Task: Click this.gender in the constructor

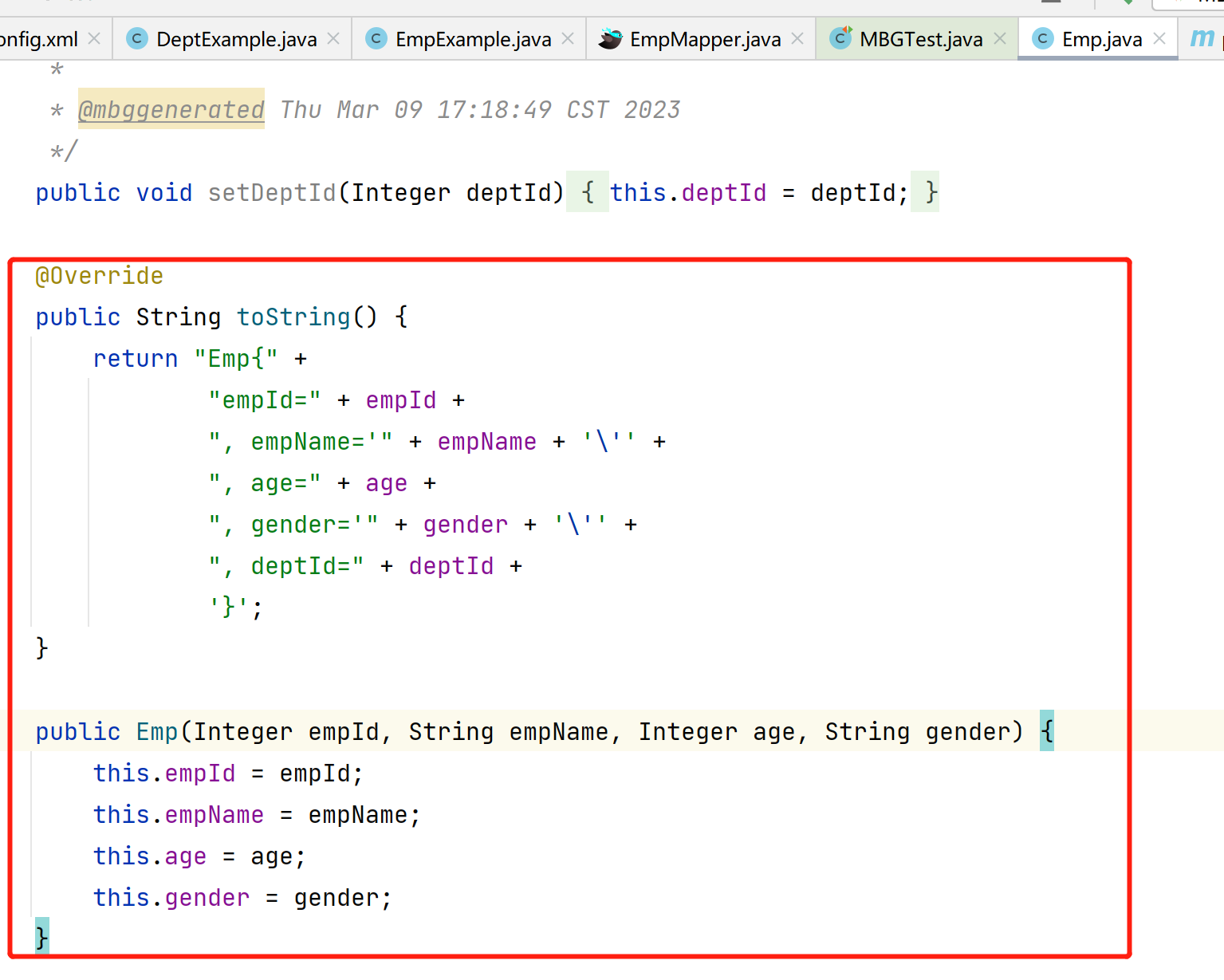Action: click(171, 898)
